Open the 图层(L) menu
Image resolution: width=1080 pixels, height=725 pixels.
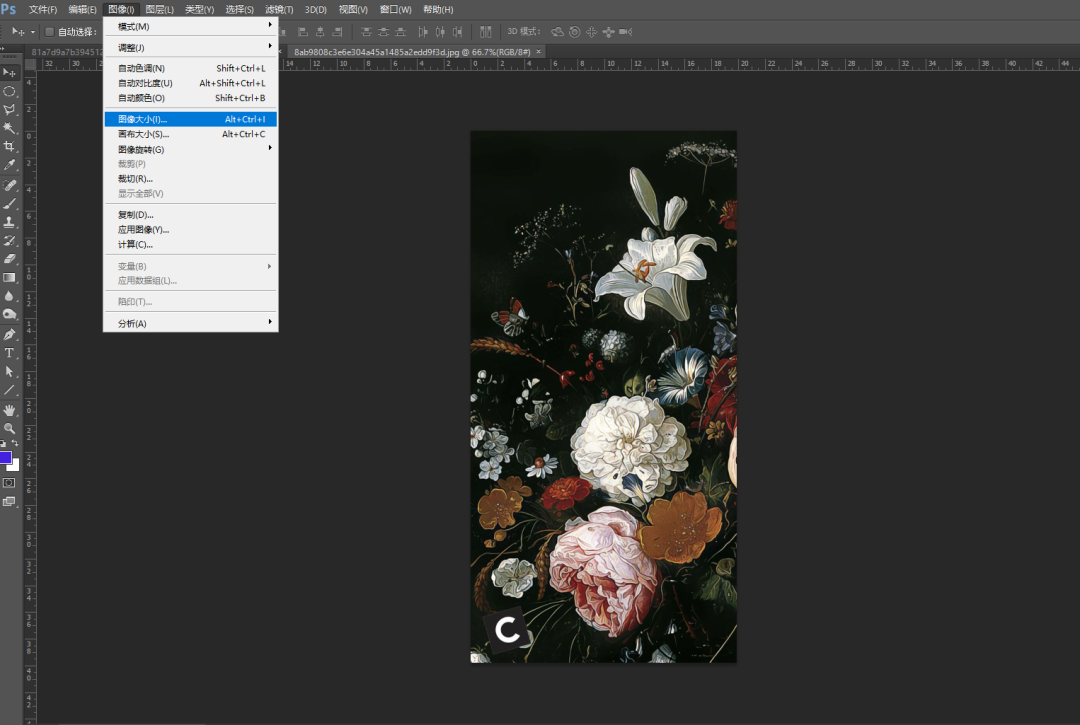(x=160, y=10)
